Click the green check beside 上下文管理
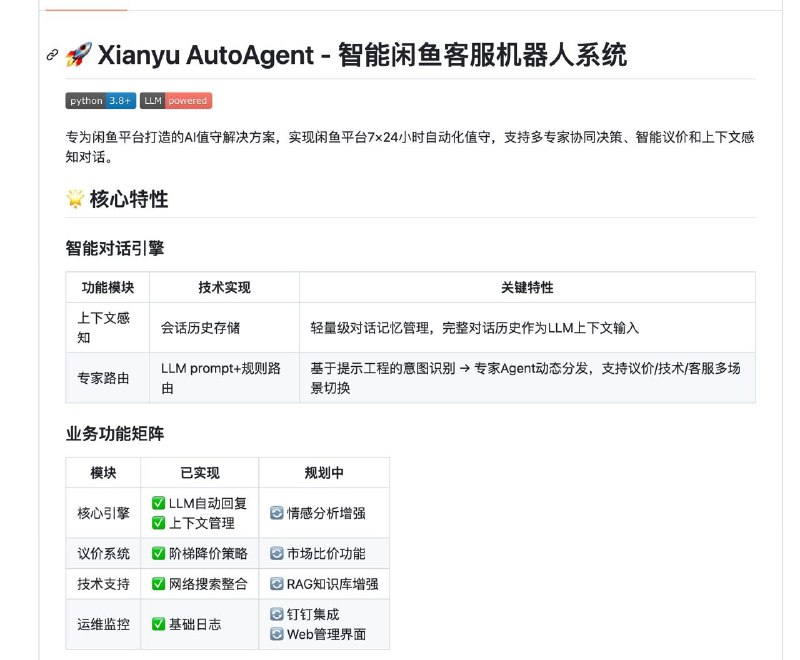Screen dimensions: 800x660 pos(159,523)
